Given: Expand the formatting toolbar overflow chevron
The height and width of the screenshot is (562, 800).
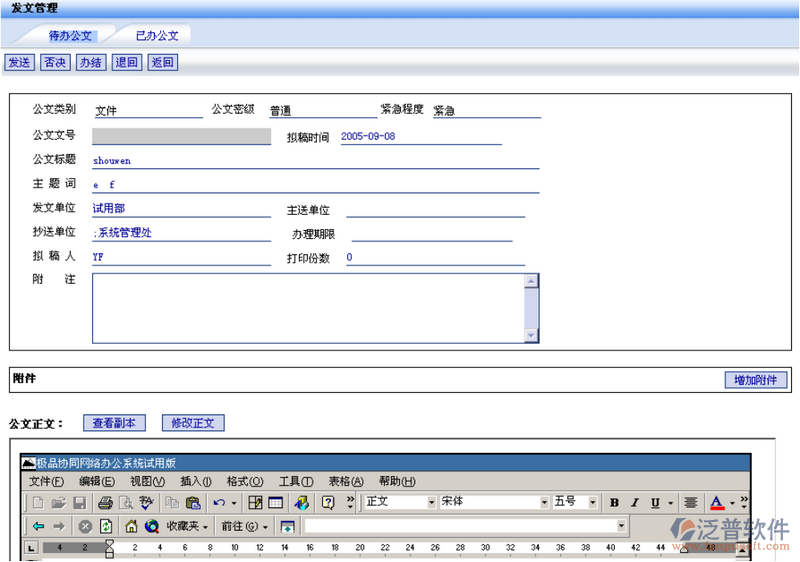Looking at the screenshot, I should [x=744, y=502].
